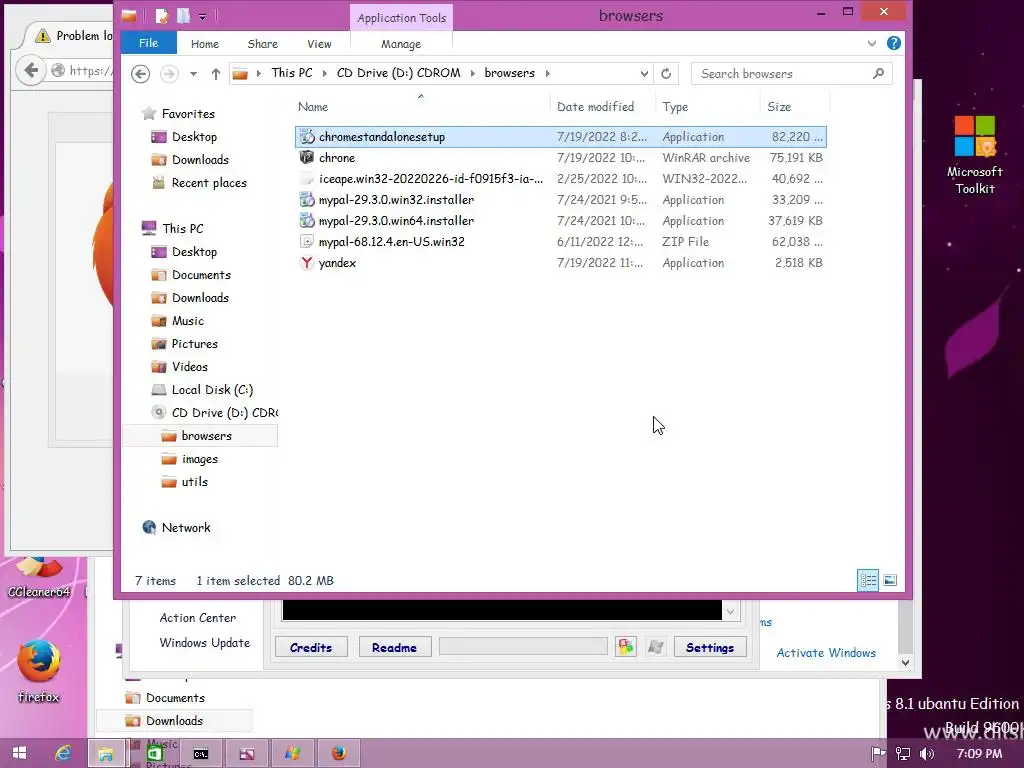The height and width of the screenshot is (768, 1024).
Task: Click scroll down arrow in background window
Action: [x=905, y=662]
